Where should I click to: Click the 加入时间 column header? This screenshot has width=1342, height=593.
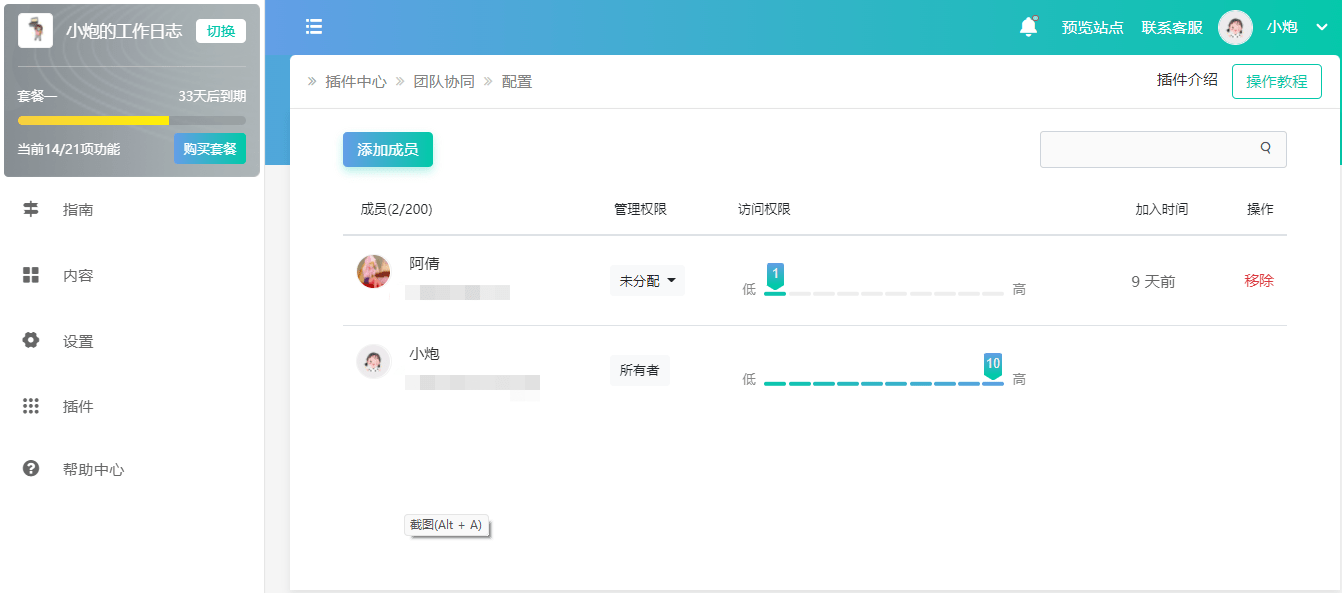click(x=1162, y=209)
